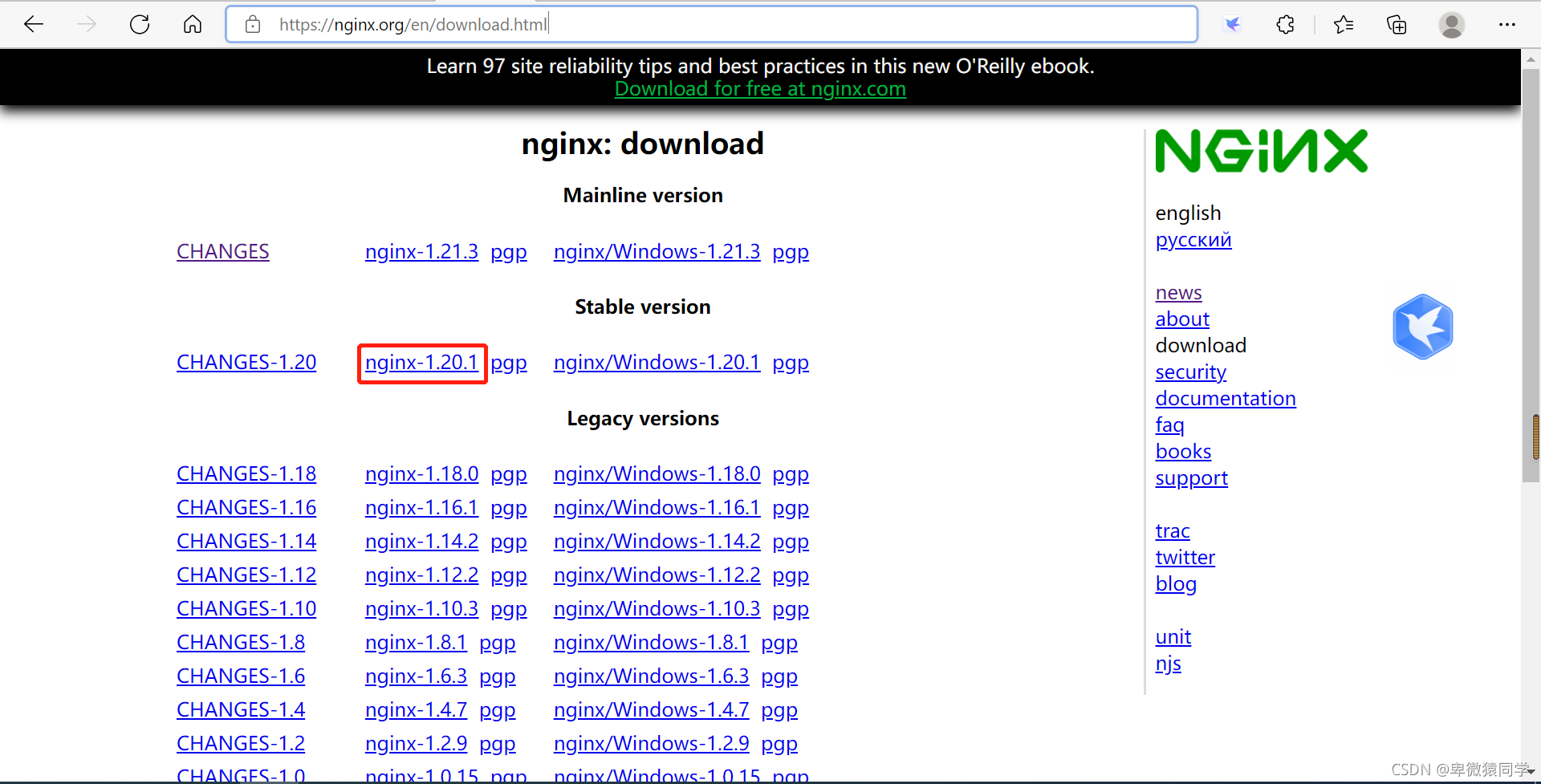Open pgp for nginx/Windows-1.20.1
Viewport: 1541px width, 784px height.
[x=791, y=364]
